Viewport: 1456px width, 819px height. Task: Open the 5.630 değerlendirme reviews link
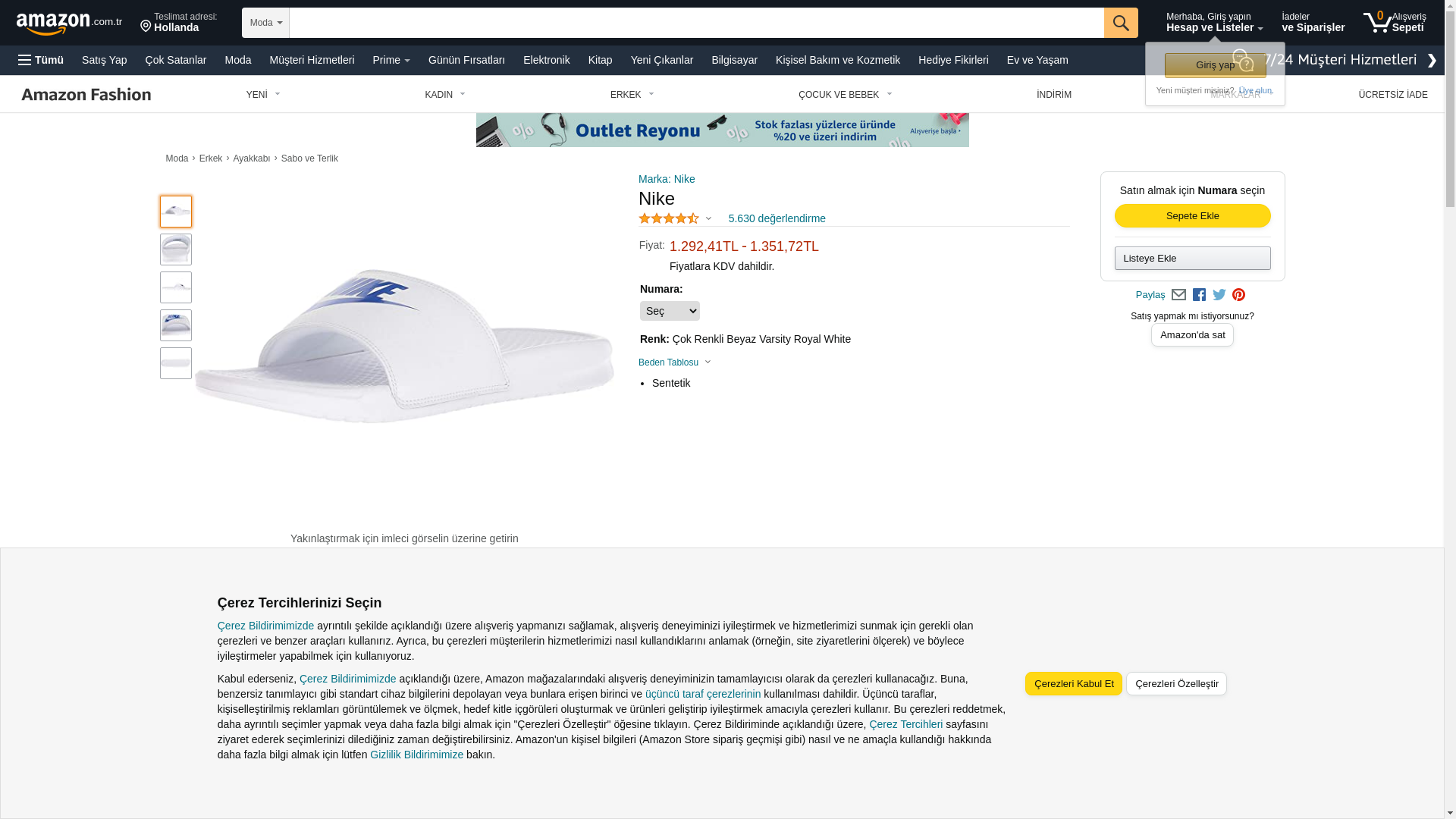pos(777,218)
